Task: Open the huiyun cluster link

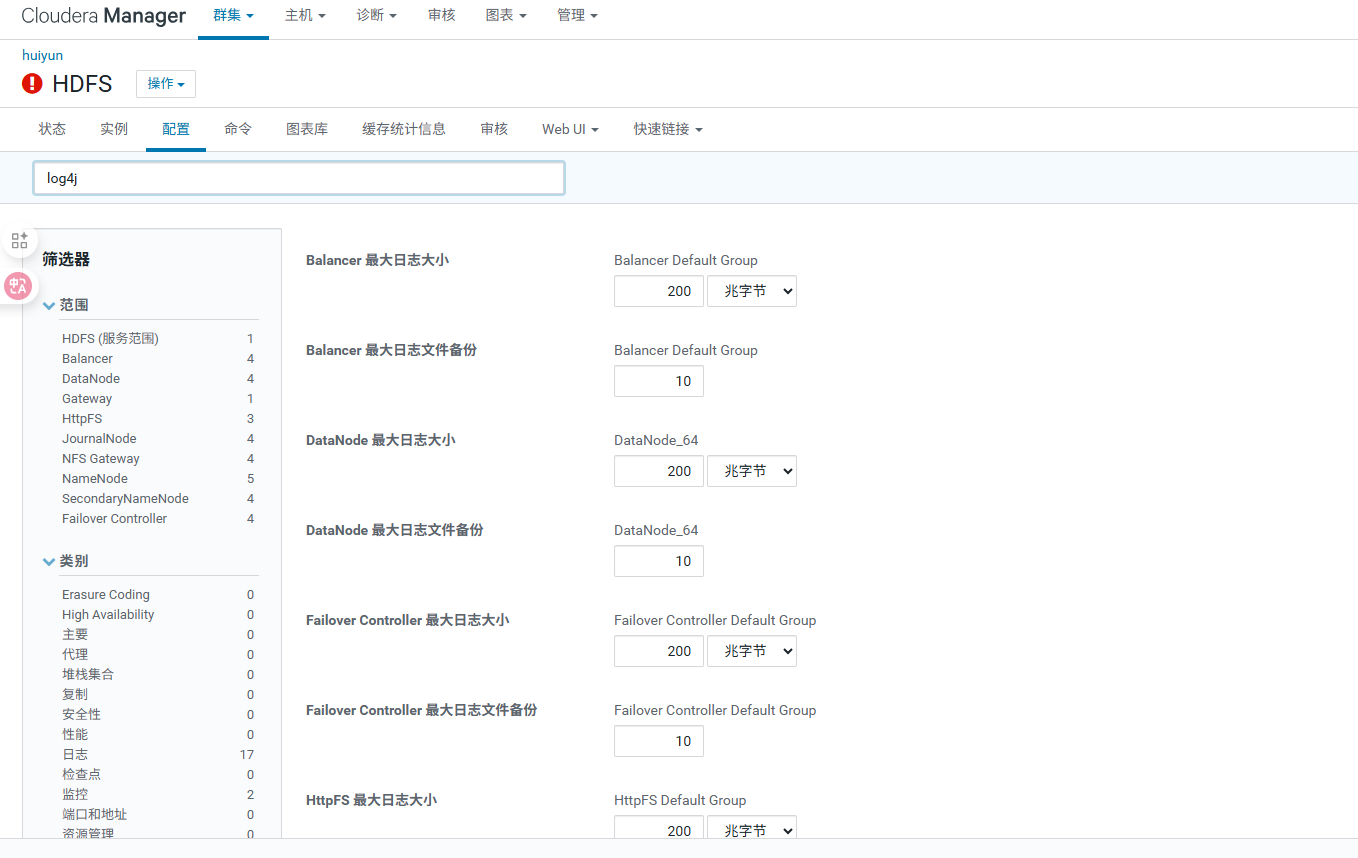Action: coord(42,55)
